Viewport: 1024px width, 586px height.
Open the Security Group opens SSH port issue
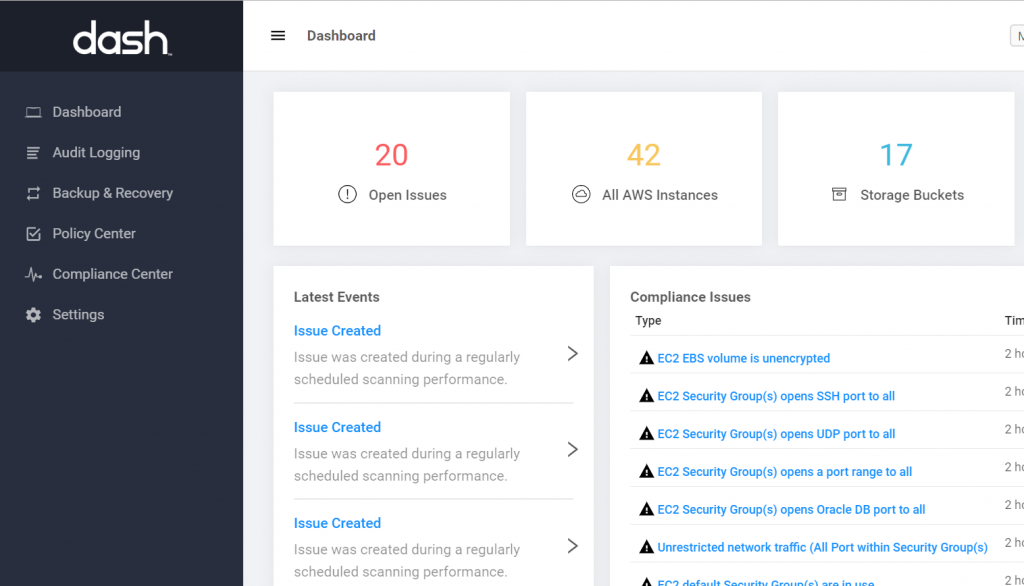point(775,396)
